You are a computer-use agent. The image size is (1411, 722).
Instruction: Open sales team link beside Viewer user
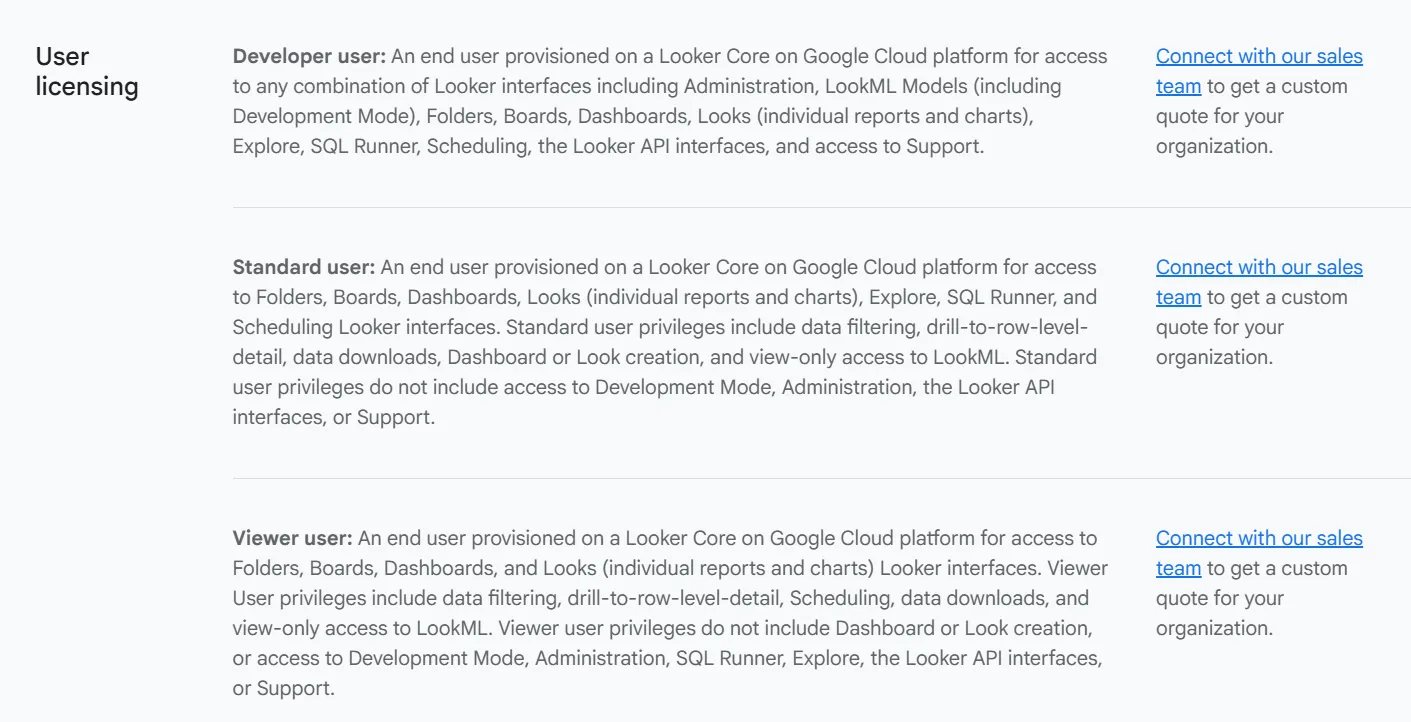[x=1259, y=539]
